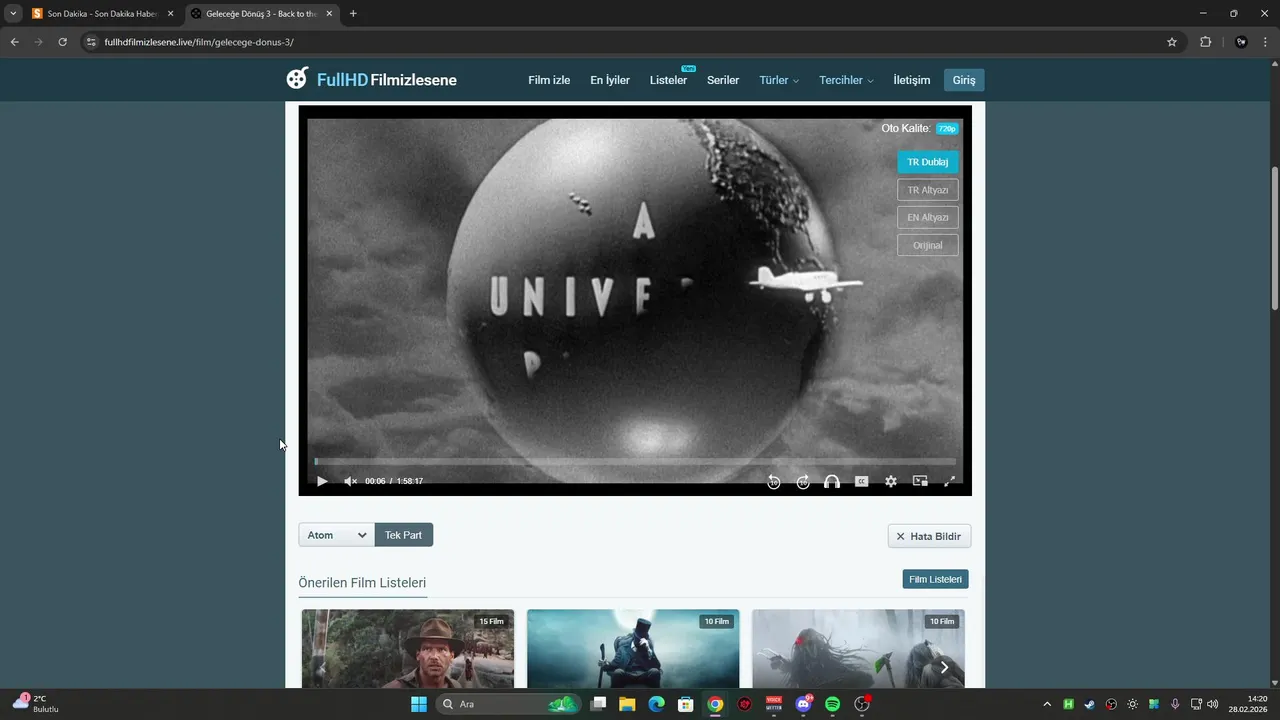Open Film Listeleri button
This screenshot has height=720, width=1280.
click(x=935, y=579)
